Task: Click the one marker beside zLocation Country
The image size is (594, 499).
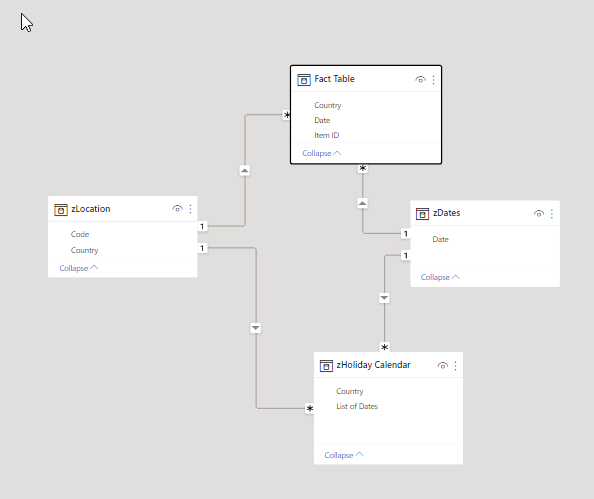Action: 202,248
